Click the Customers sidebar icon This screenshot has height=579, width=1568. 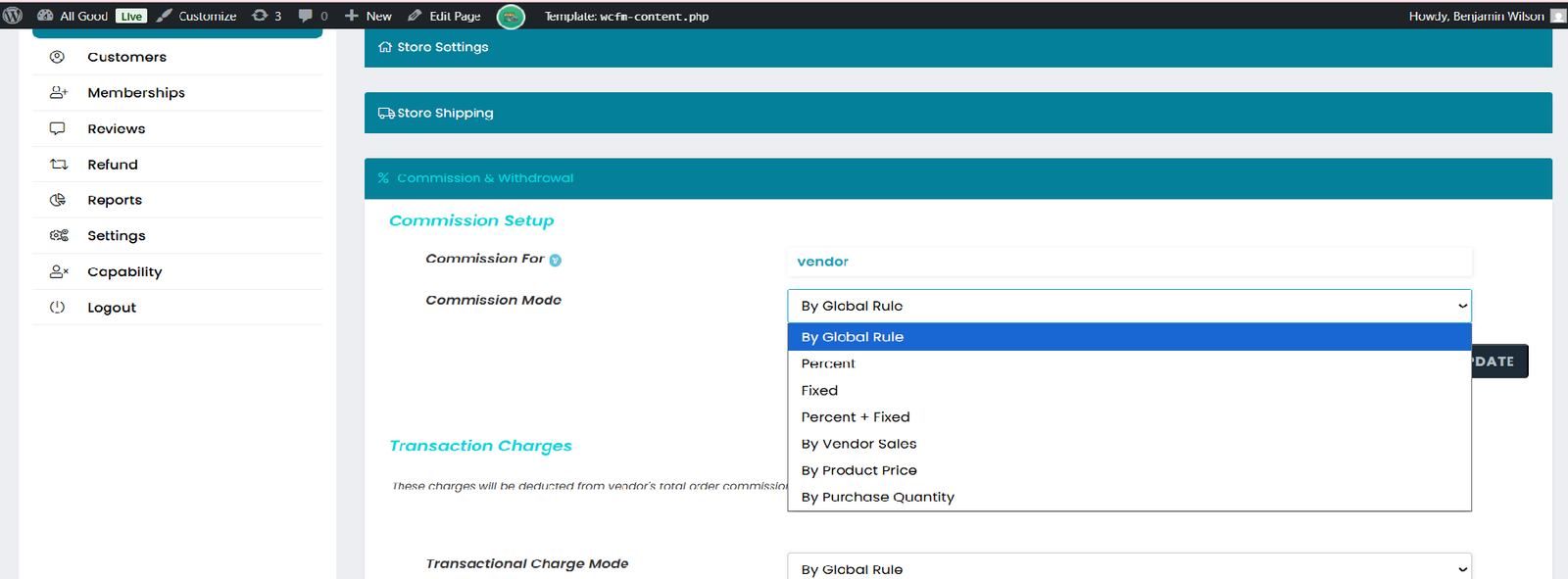58,57
